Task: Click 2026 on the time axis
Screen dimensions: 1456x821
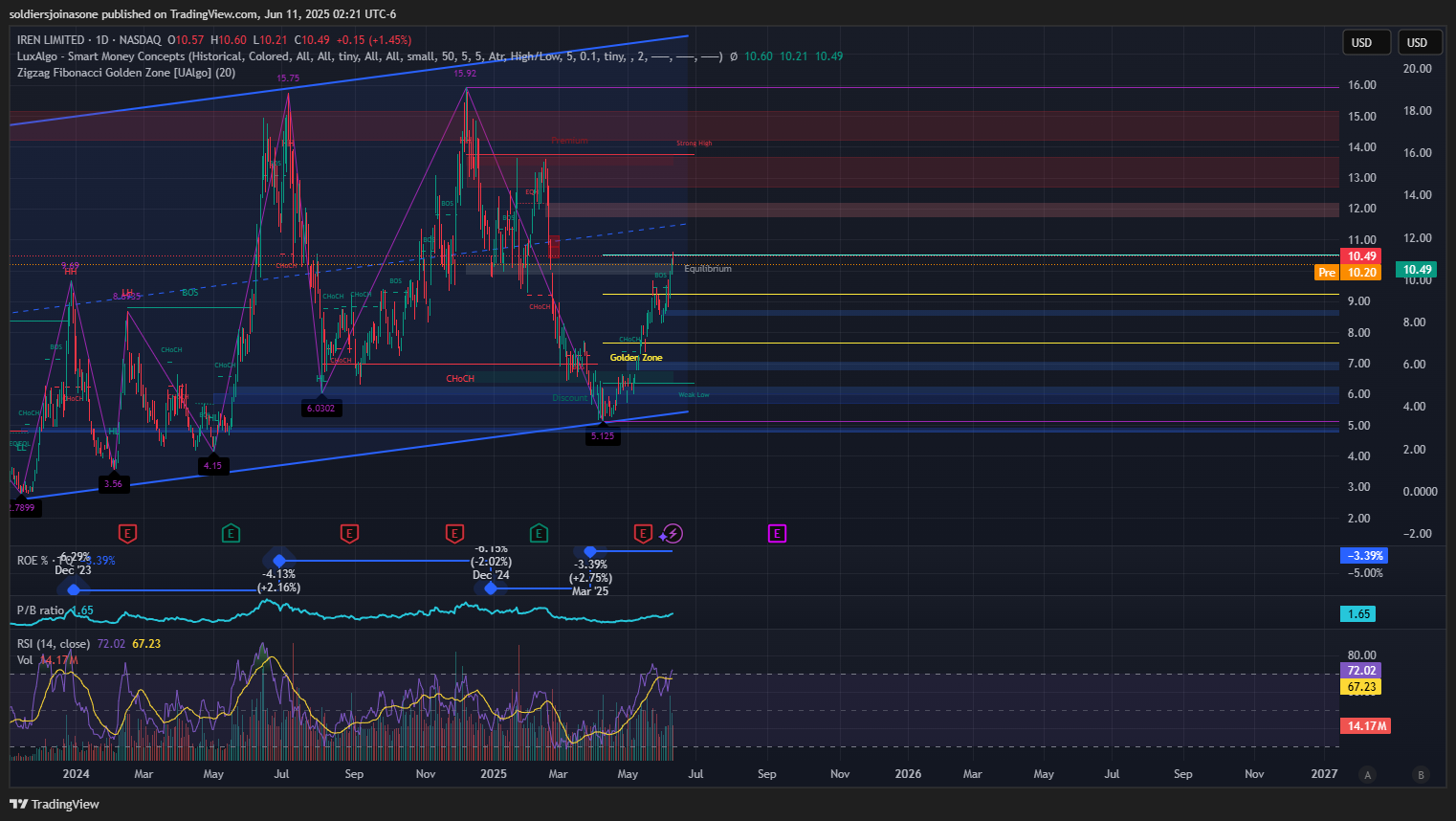Action: (x=908, y=774)
